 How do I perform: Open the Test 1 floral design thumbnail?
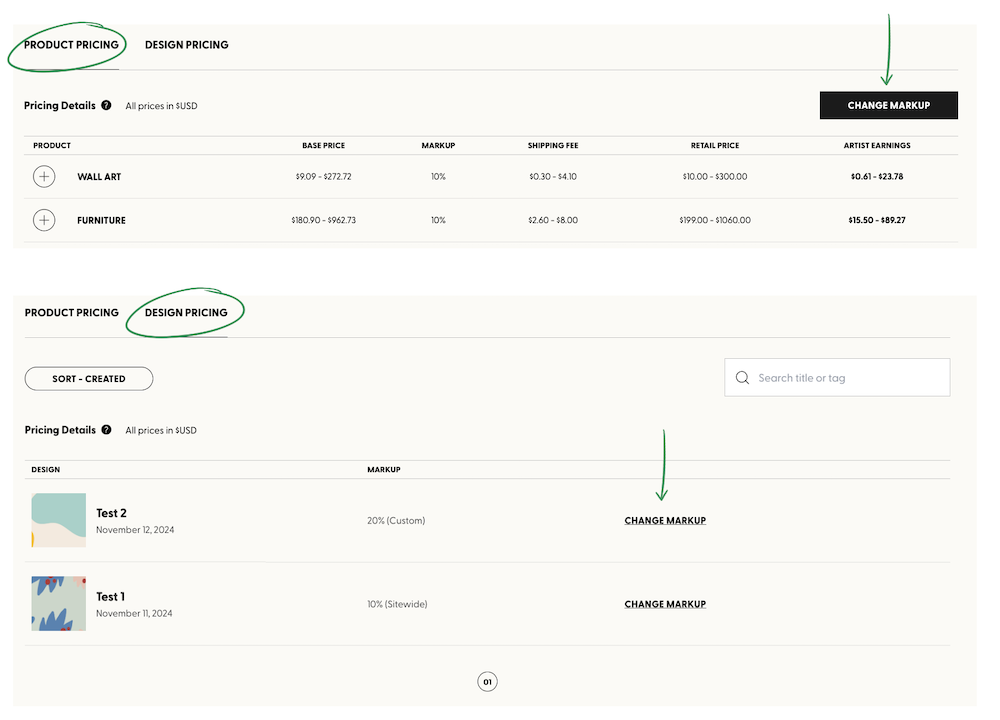pos(58,603)
